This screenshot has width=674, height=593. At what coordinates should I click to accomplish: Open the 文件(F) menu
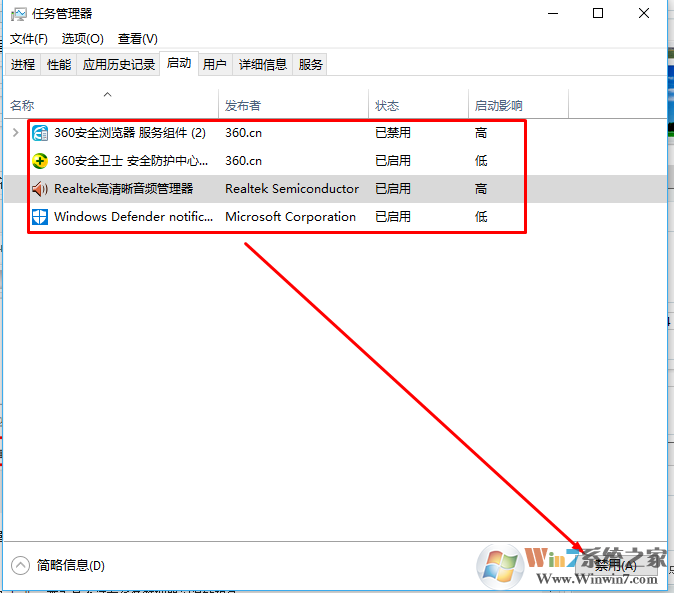[29, 39]
